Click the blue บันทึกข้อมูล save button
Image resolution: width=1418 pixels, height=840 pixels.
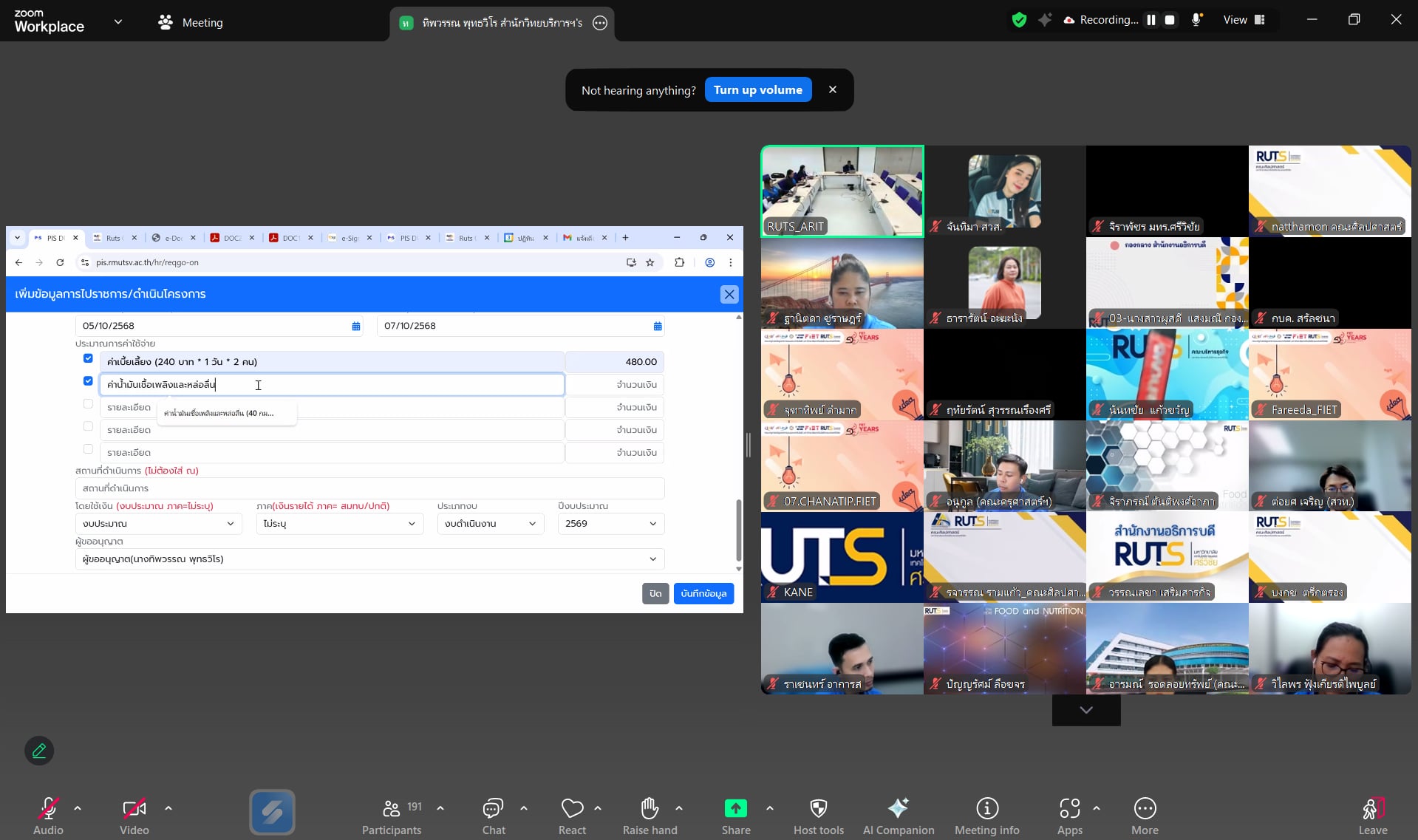pos(703,593)
